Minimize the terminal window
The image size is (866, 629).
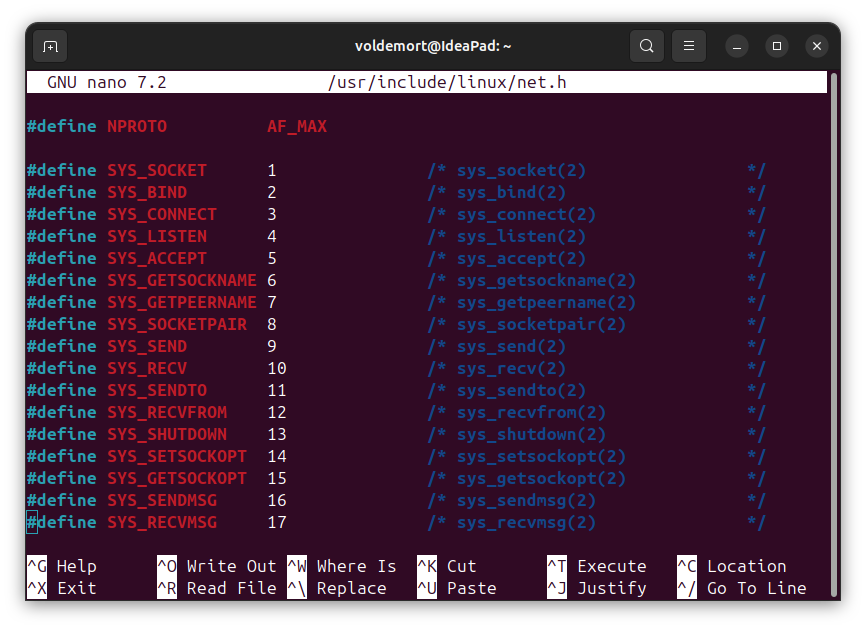pos(737,46)
